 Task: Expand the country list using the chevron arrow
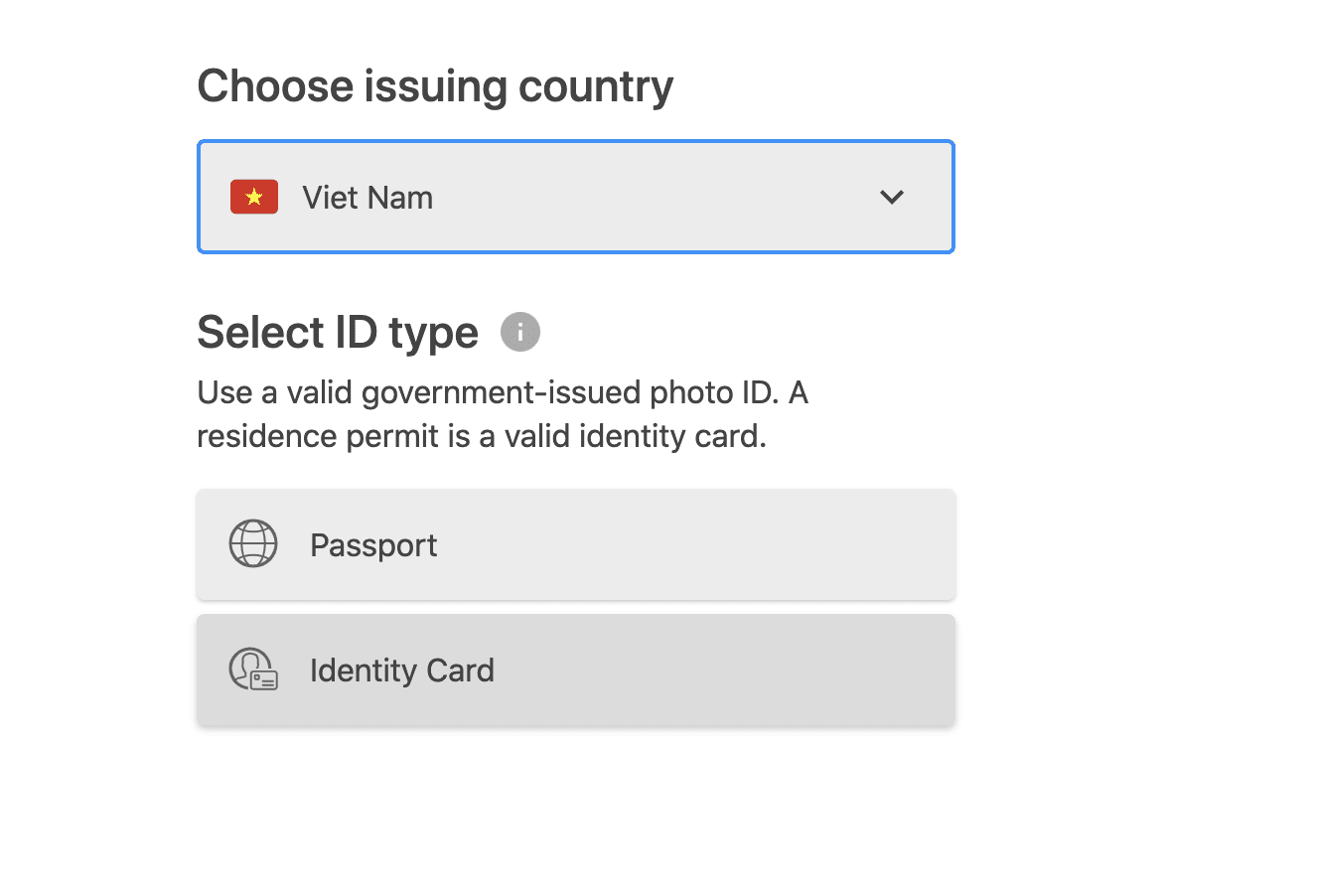coord(892,197)
